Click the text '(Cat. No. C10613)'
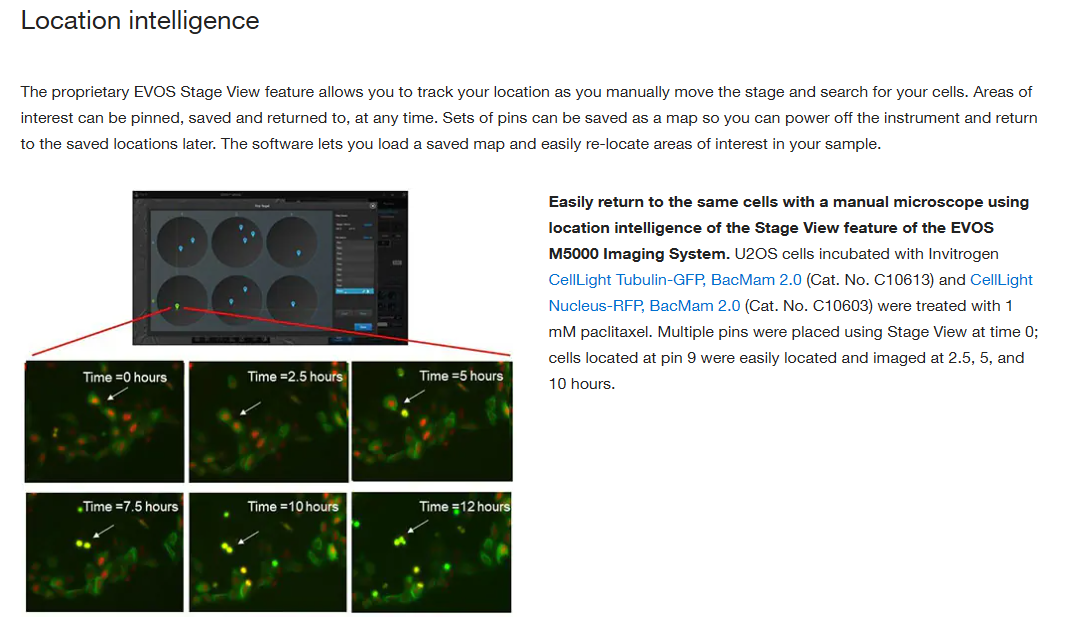Image resolution: width=1076 pixels, height=622 pixels. click(870, 279)
